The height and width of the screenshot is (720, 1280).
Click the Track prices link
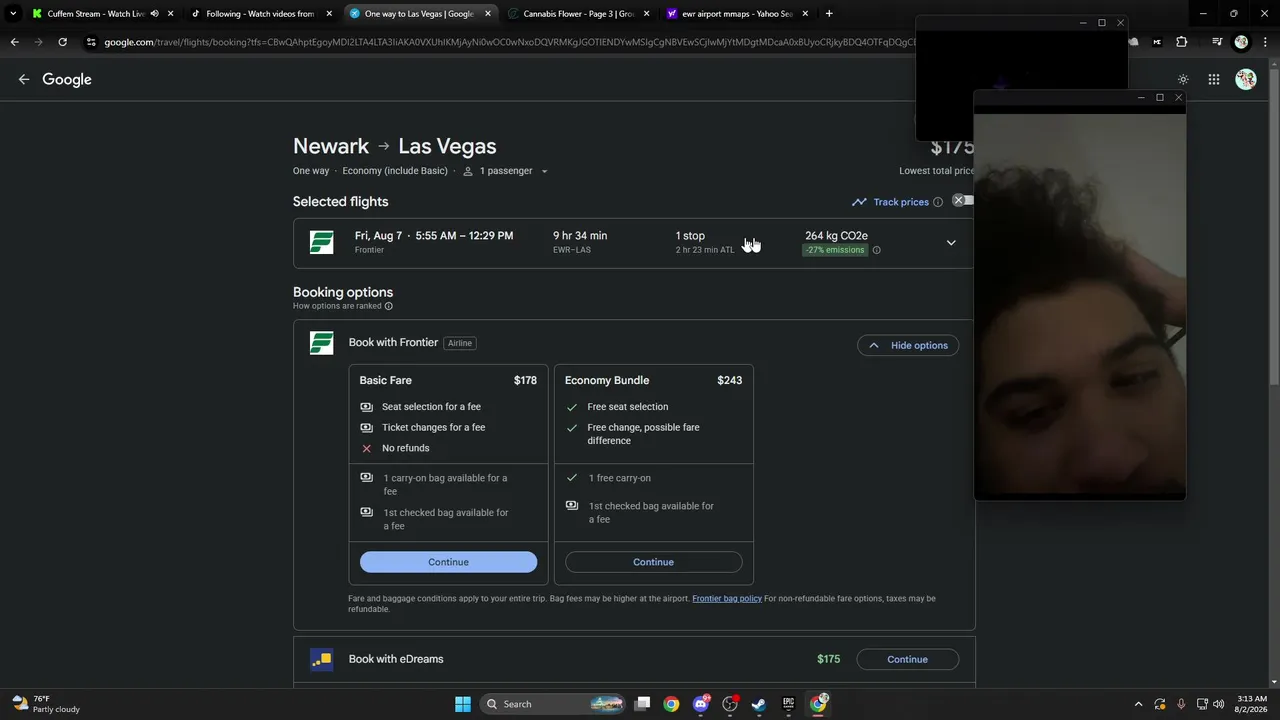coord(901,202)
